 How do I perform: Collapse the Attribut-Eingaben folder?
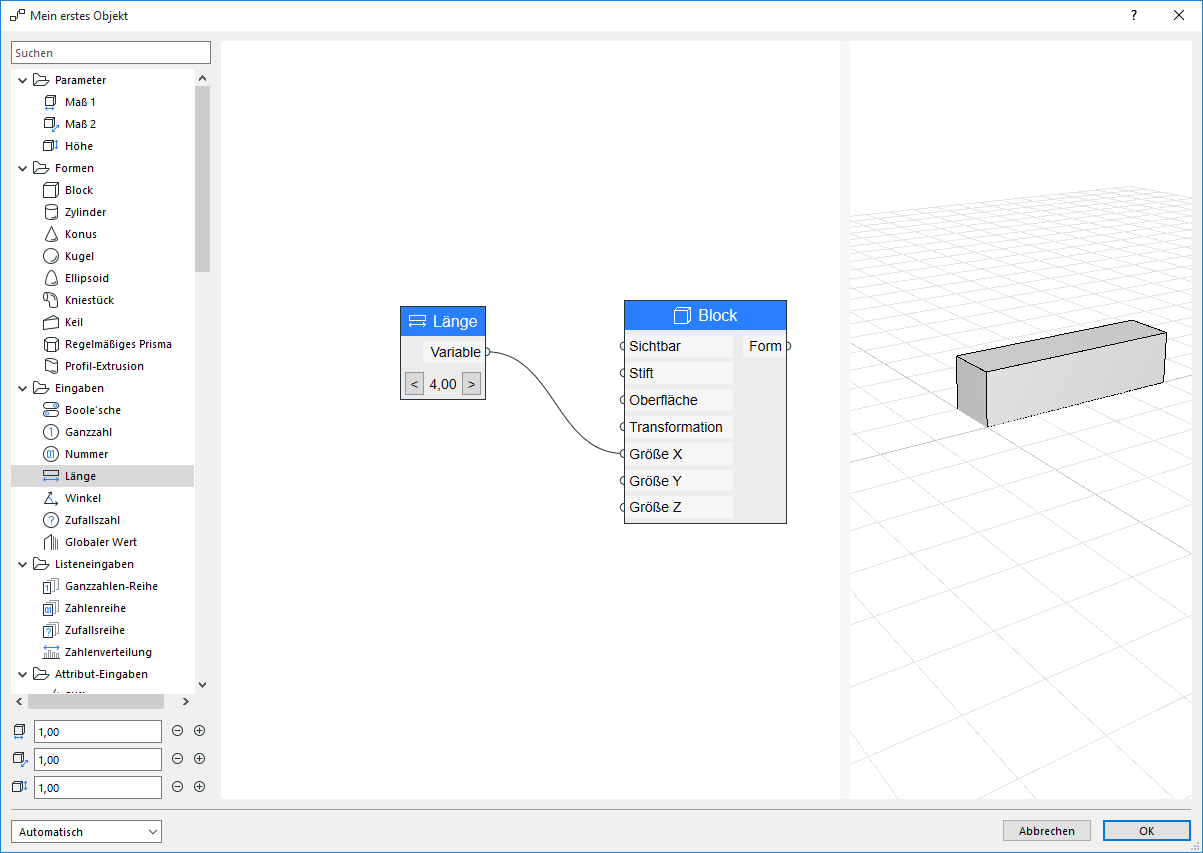click(x=22, y=674)
